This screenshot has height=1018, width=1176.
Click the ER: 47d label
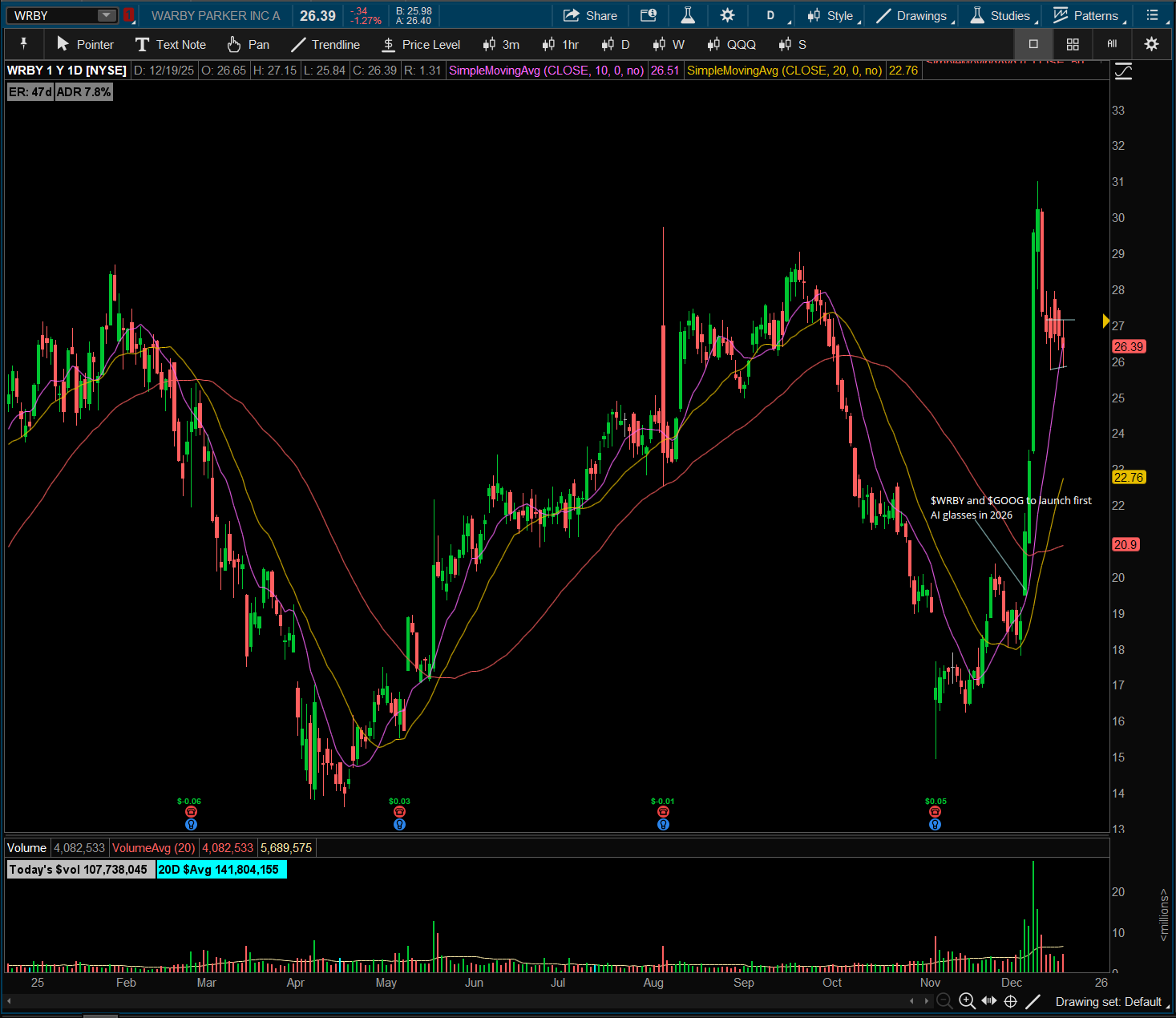30,92
